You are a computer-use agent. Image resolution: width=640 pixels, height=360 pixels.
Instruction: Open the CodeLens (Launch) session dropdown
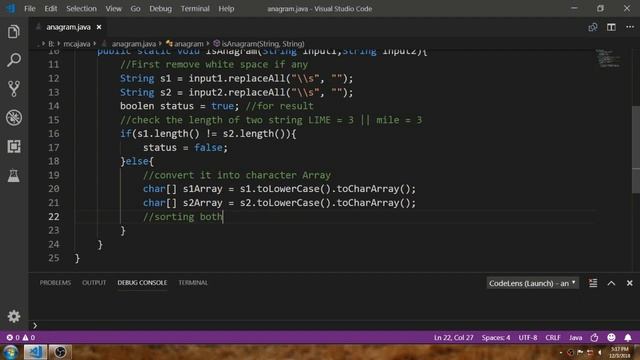[x=532, y=283]
